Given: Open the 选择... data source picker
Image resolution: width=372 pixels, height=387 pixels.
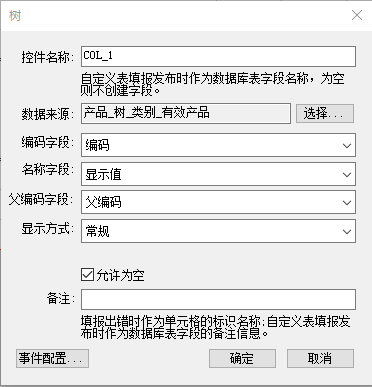Looking at the screenshot, I should pyautogui.click(x=325, y=114).
